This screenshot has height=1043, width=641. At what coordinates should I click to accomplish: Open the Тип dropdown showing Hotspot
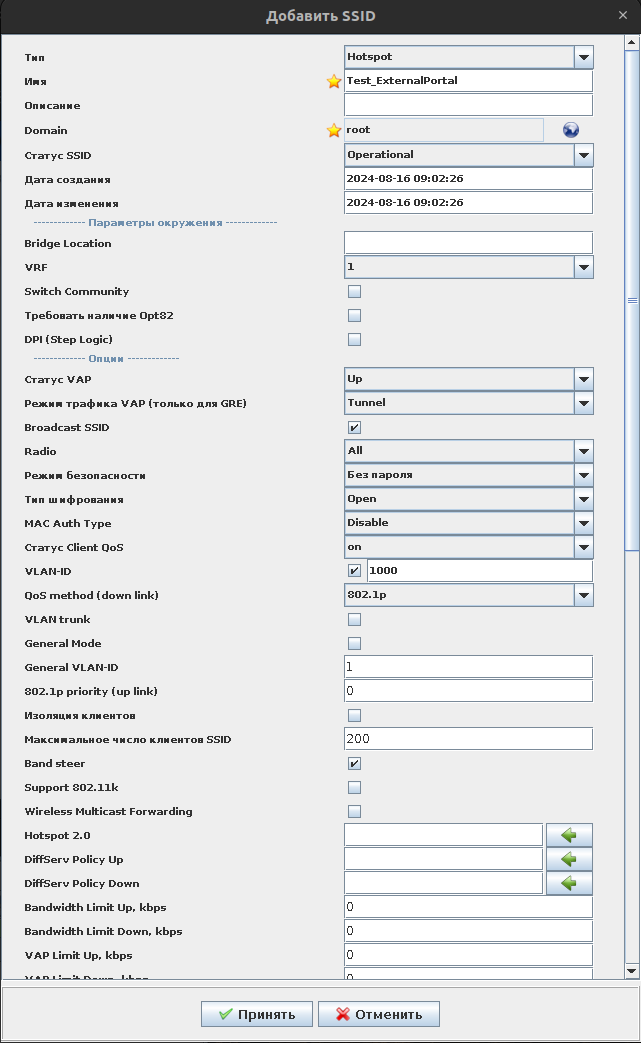pyautogui.click(x=584, y=58)
